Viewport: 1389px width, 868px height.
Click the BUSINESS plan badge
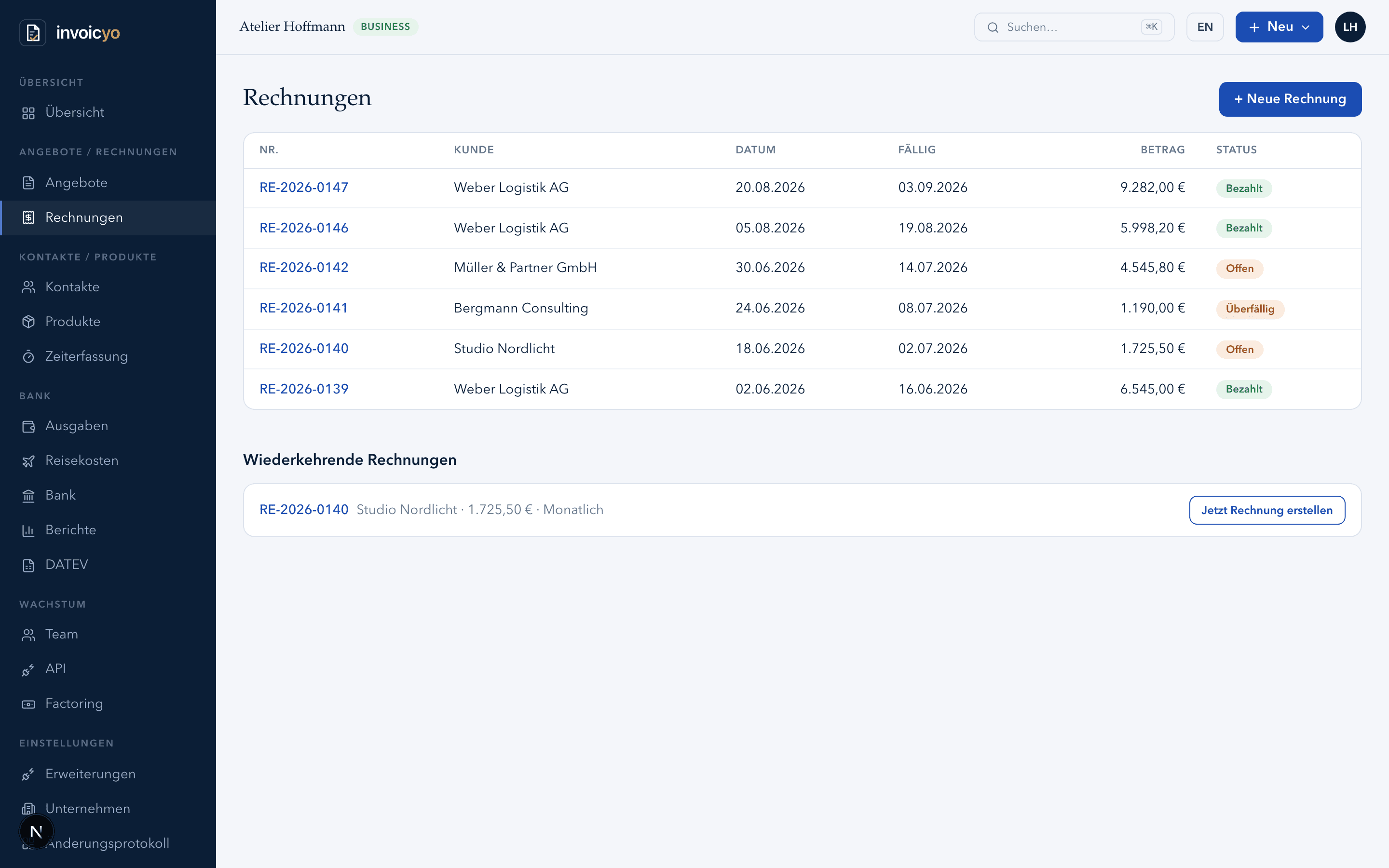(385, 27)
